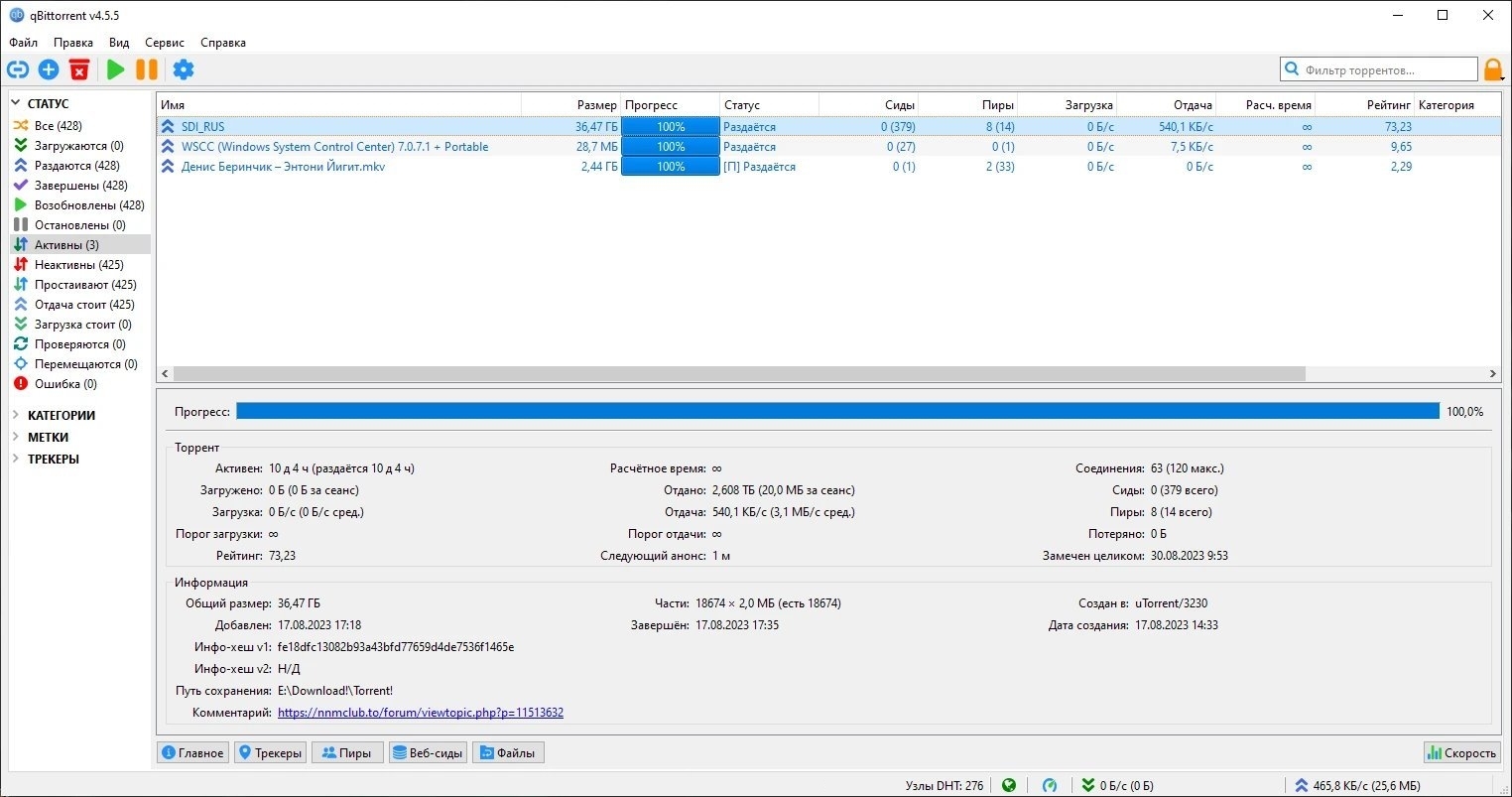Click the add torrent link toolbar icon

tap(18, 69)
